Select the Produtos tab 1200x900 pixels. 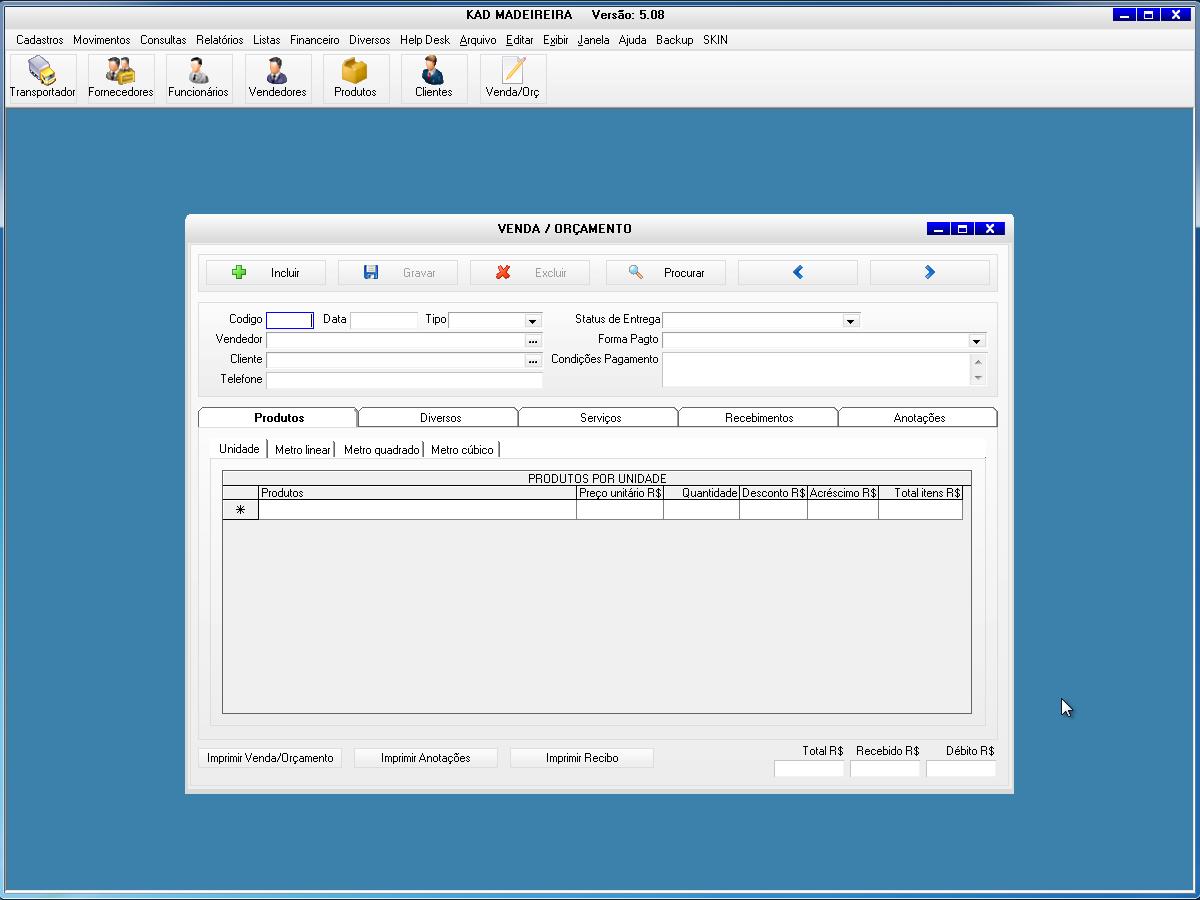279,418
